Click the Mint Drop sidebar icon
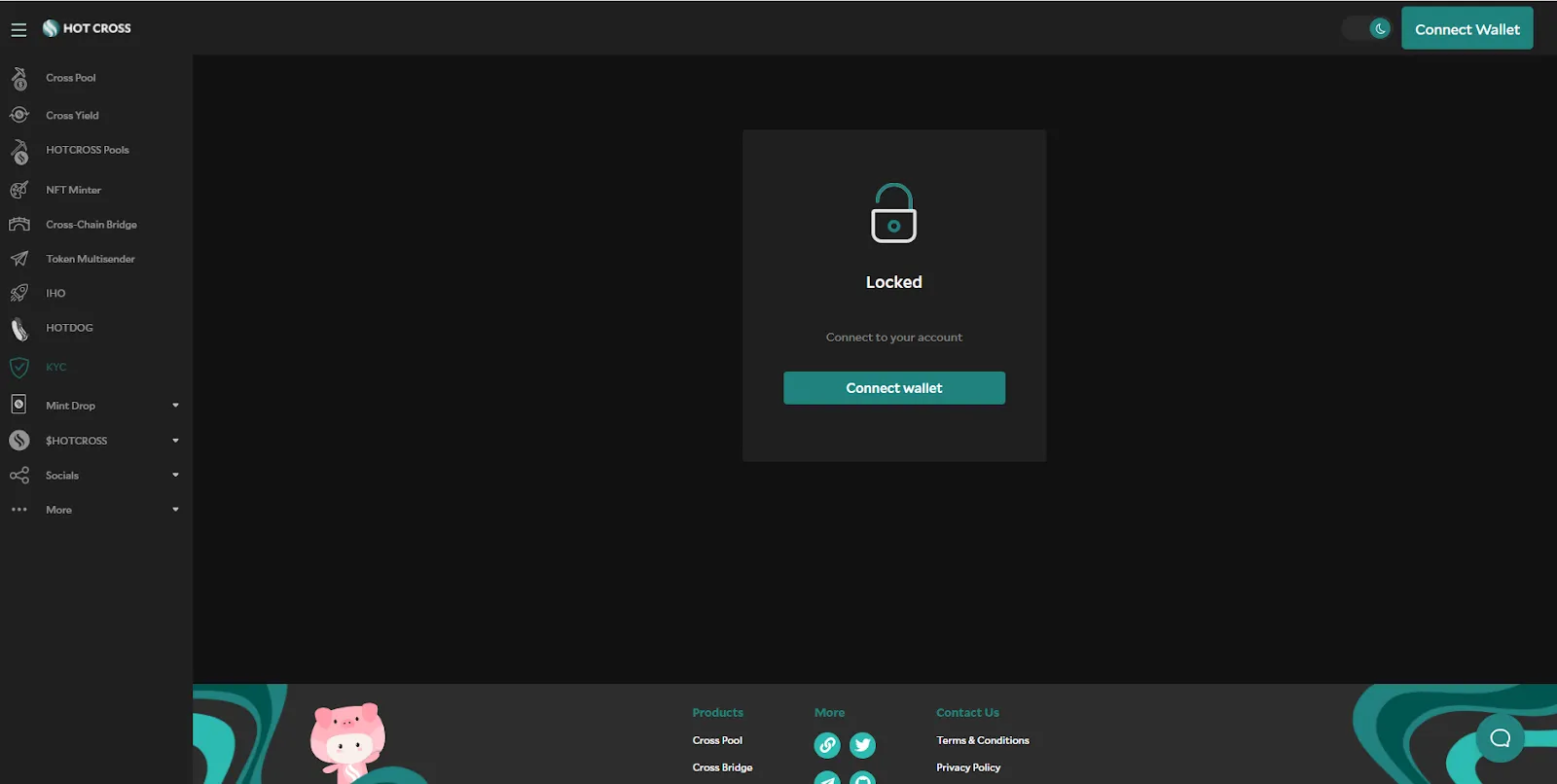 point(19,405)
